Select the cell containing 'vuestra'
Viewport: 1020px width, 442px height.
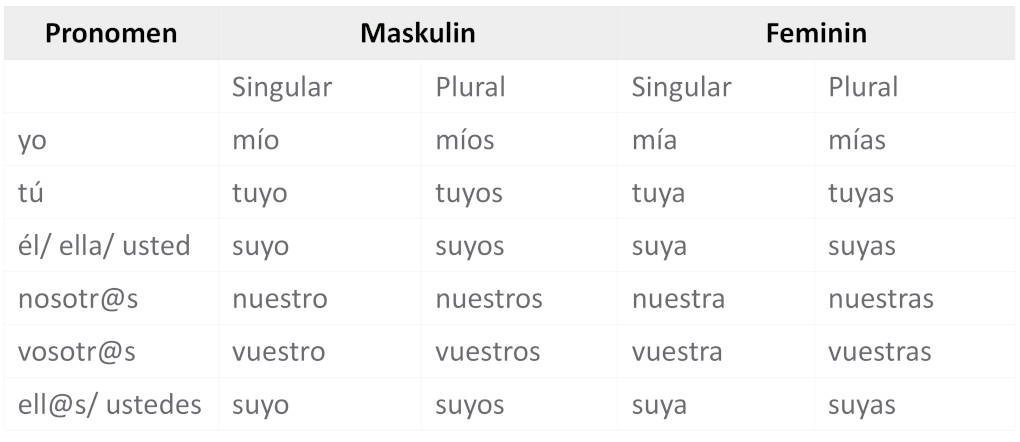(x=677, y=352)
